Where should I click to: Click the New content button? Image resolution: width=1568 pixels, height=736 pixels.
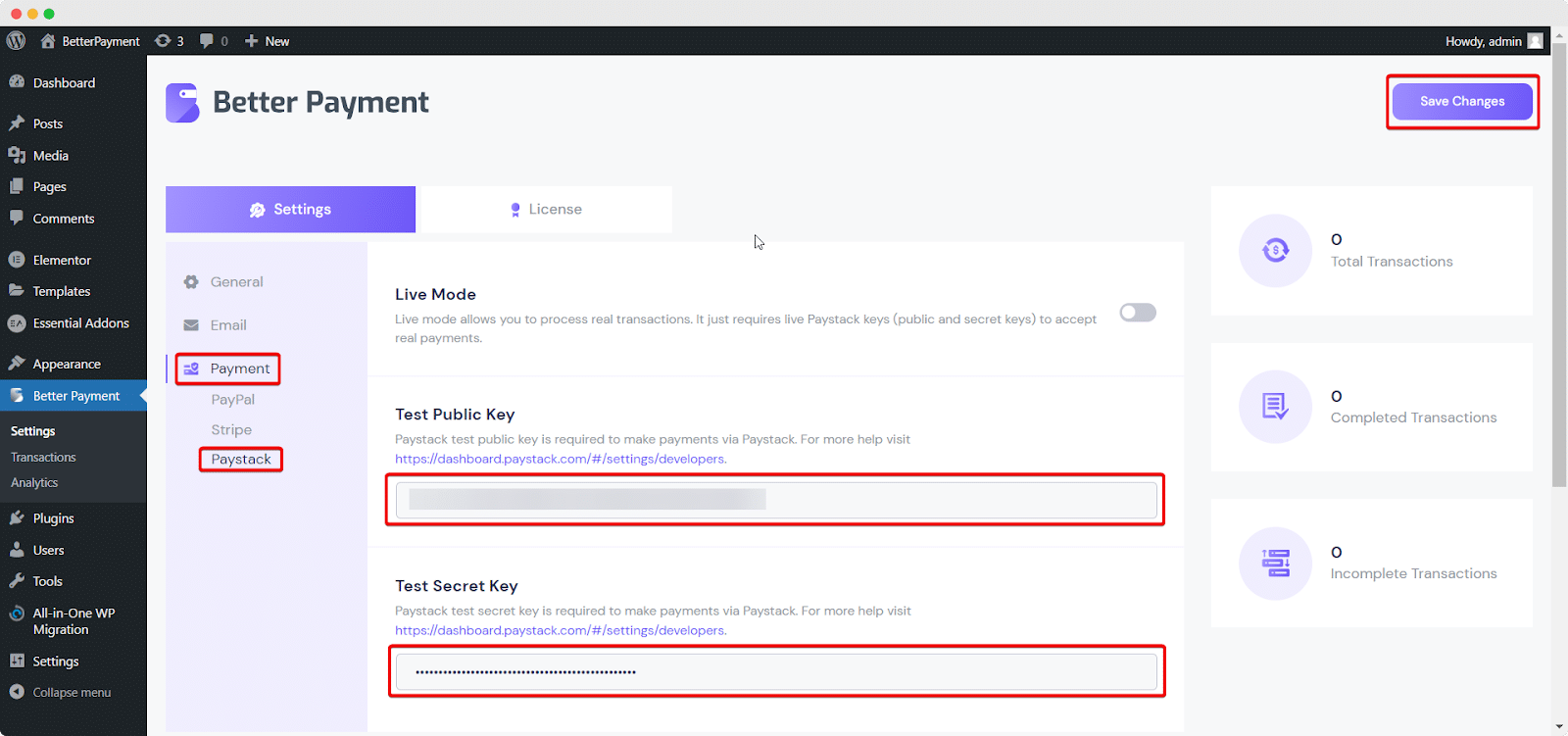(267, 41)
